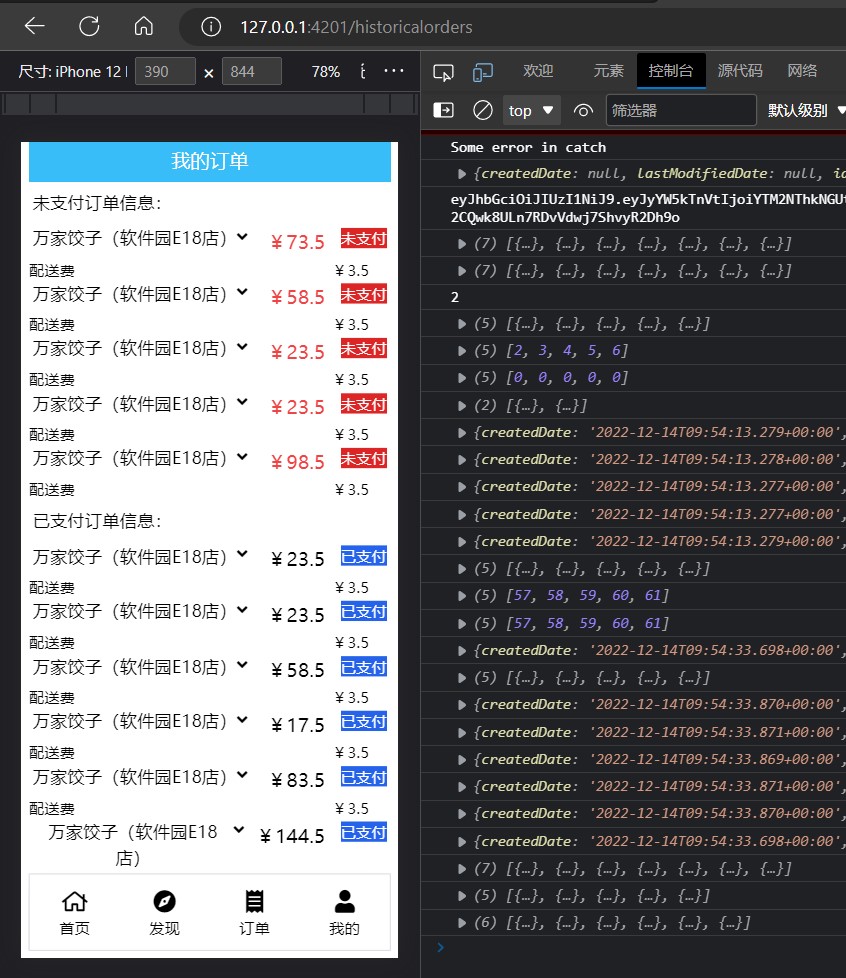Go back with browser back arrow
Image resolution: width=846 pixels, height=978 pixels.
(34, 26)
